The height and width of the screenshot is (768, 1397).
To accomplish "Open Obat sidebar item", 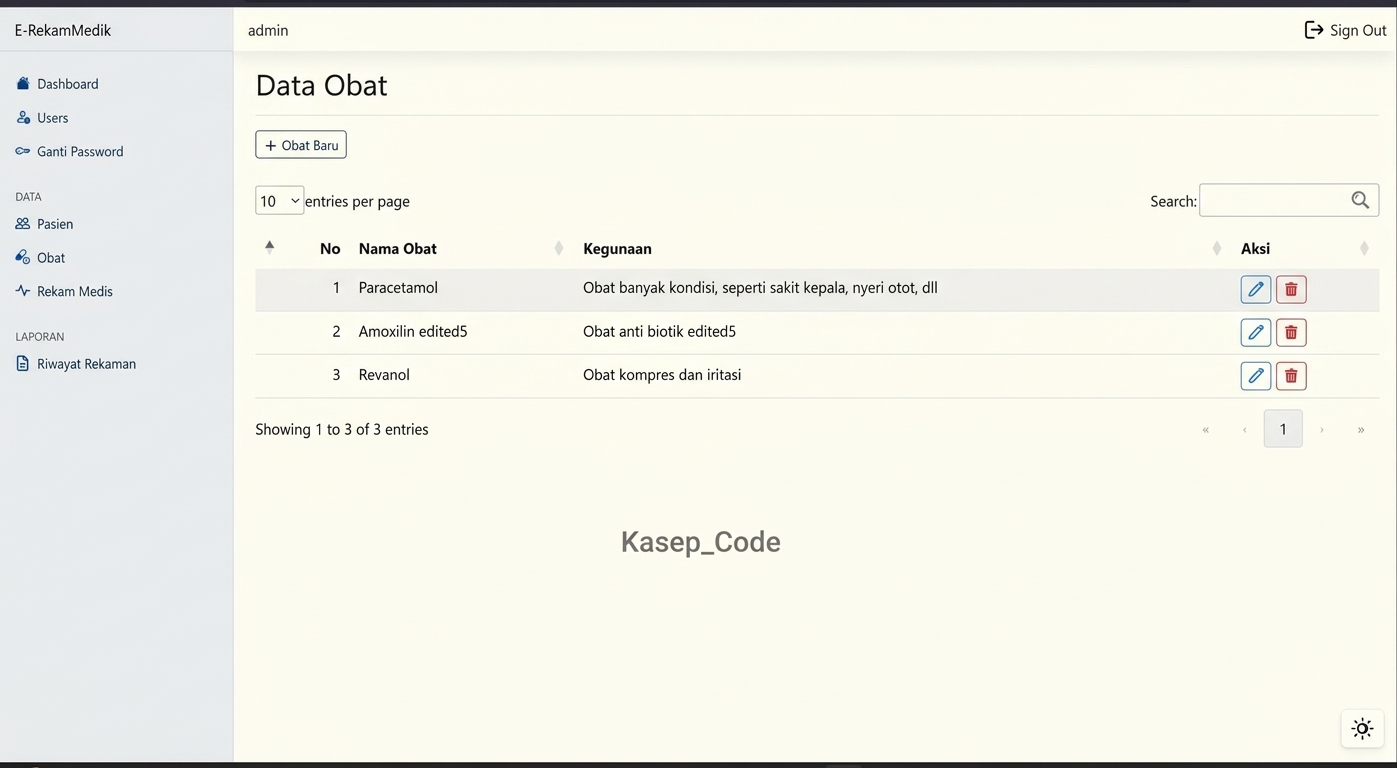I will pyautogui.click(x=40, y=258).
